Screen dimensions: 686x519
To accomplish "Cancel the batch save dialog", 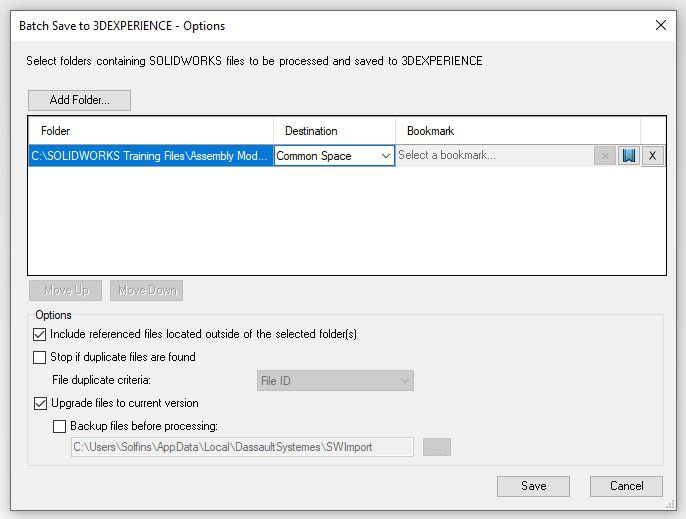I will click(625, 486).
